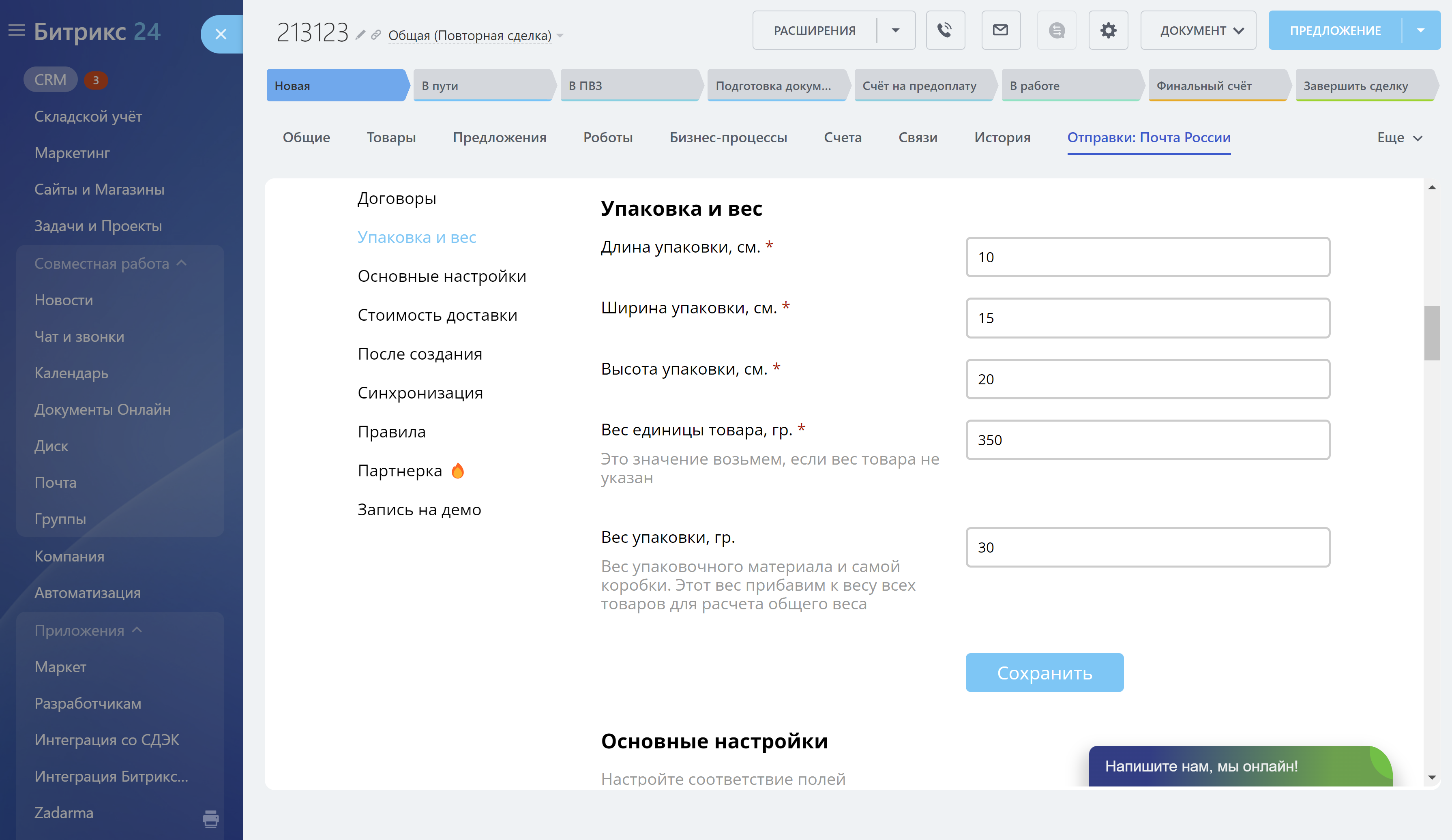Switch to the Связи tab
Image resolution: width=1452 pixels, height=840 pixels.
coord(918,138)
